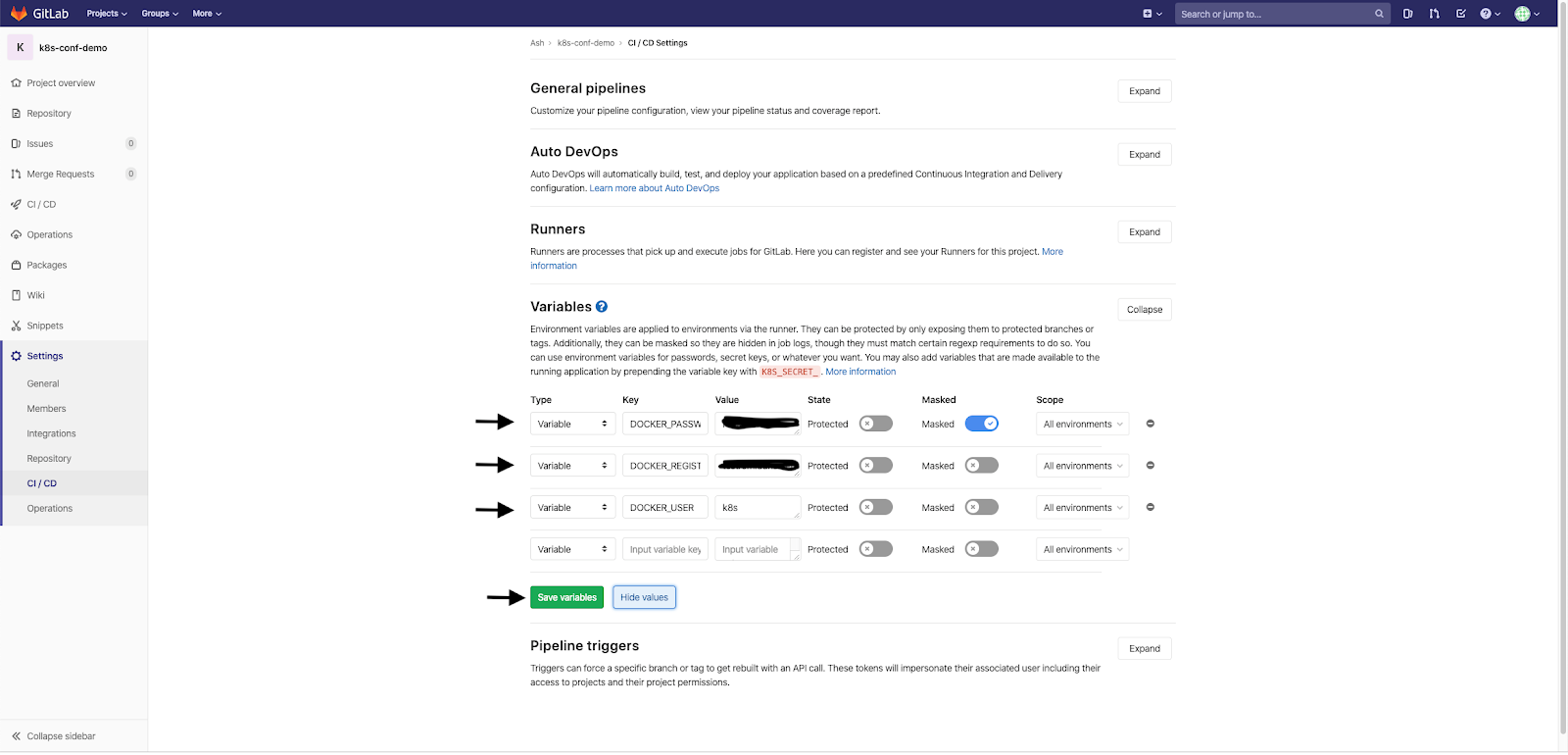Screen dimensions: 1568x755
Task: Click the GitLab fox logo
Action: pyautogui.click(x=19, y=13)
